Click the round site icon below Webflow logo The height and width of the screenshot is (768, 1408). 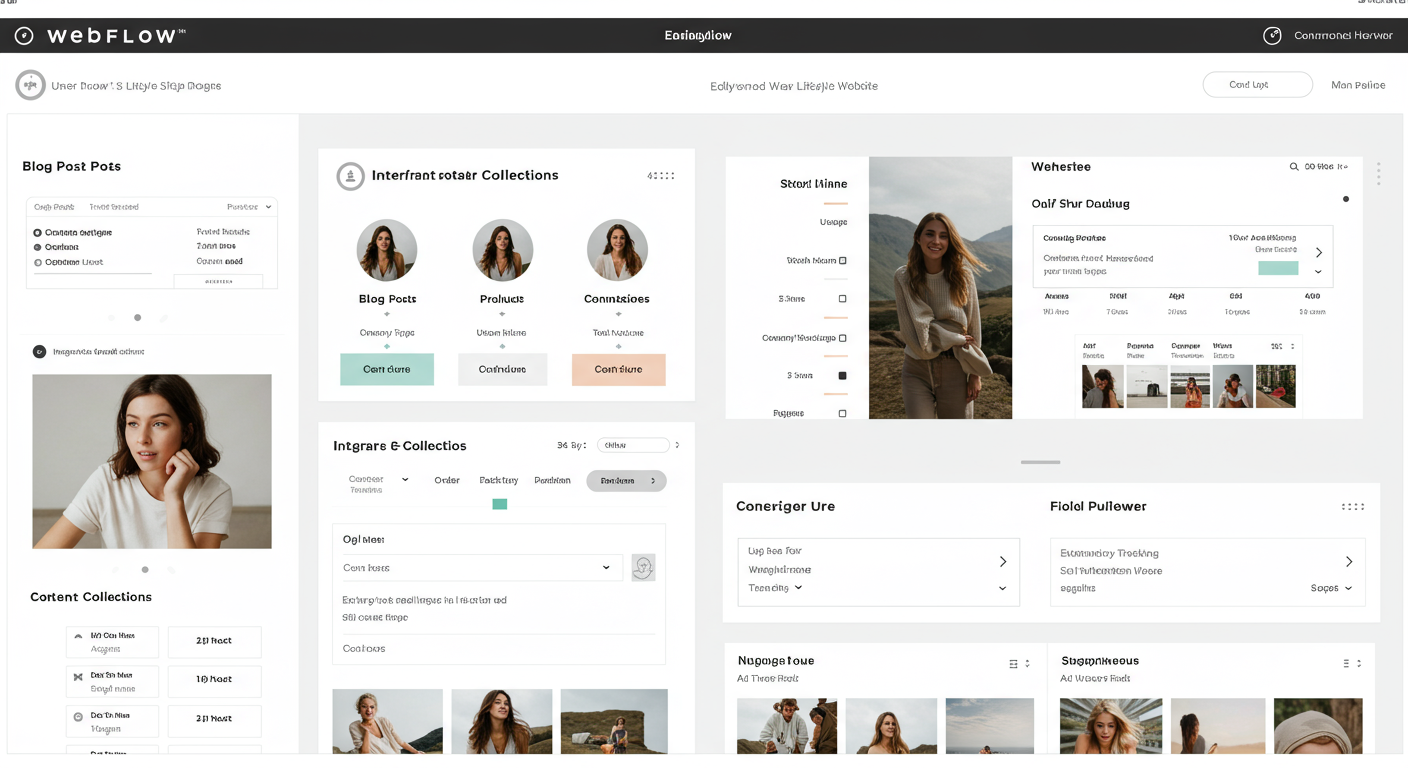point(31,85)
